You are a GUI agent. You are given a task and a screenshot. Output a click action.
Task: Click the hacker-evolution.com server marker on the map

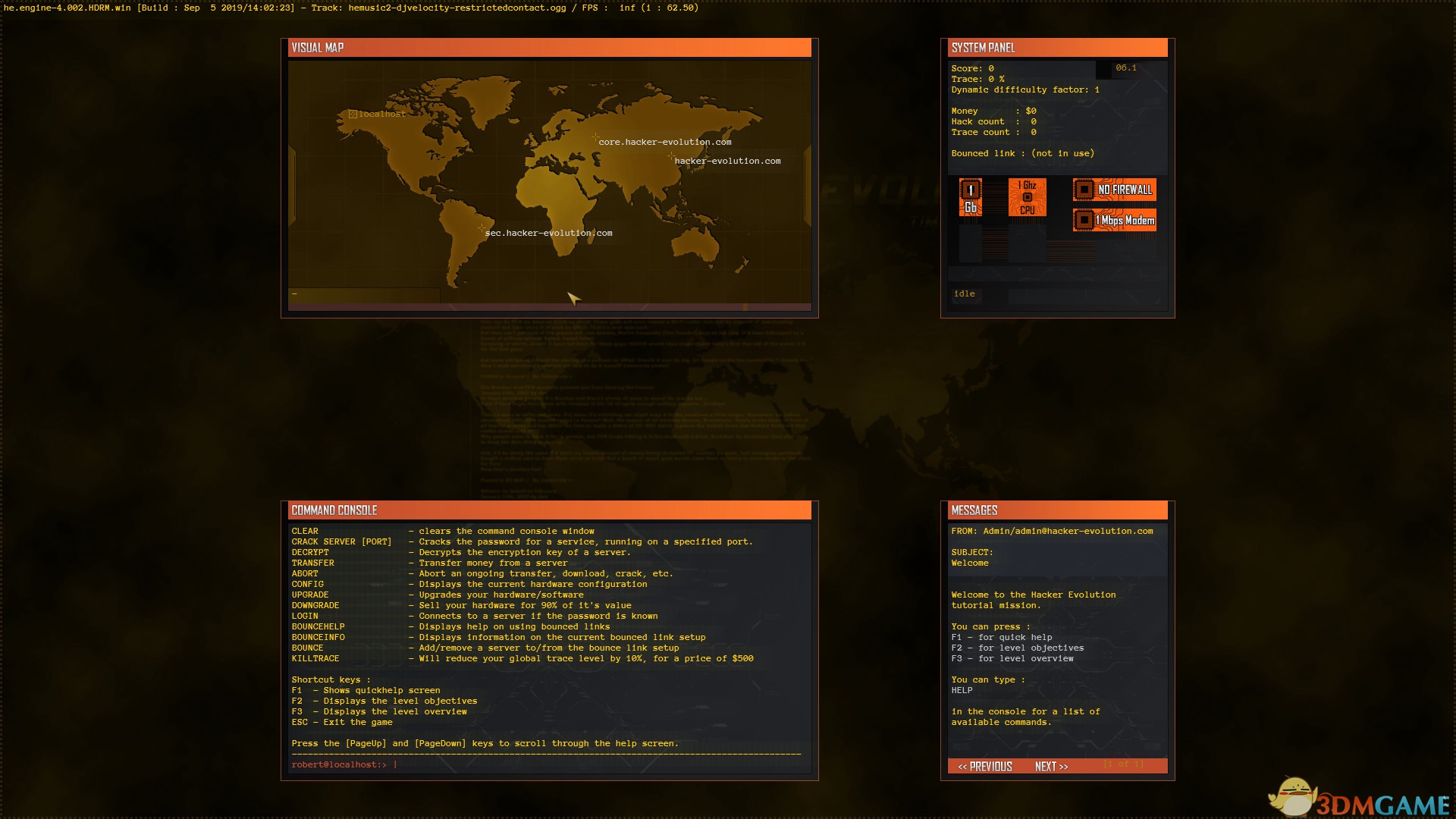click(671, 157)
